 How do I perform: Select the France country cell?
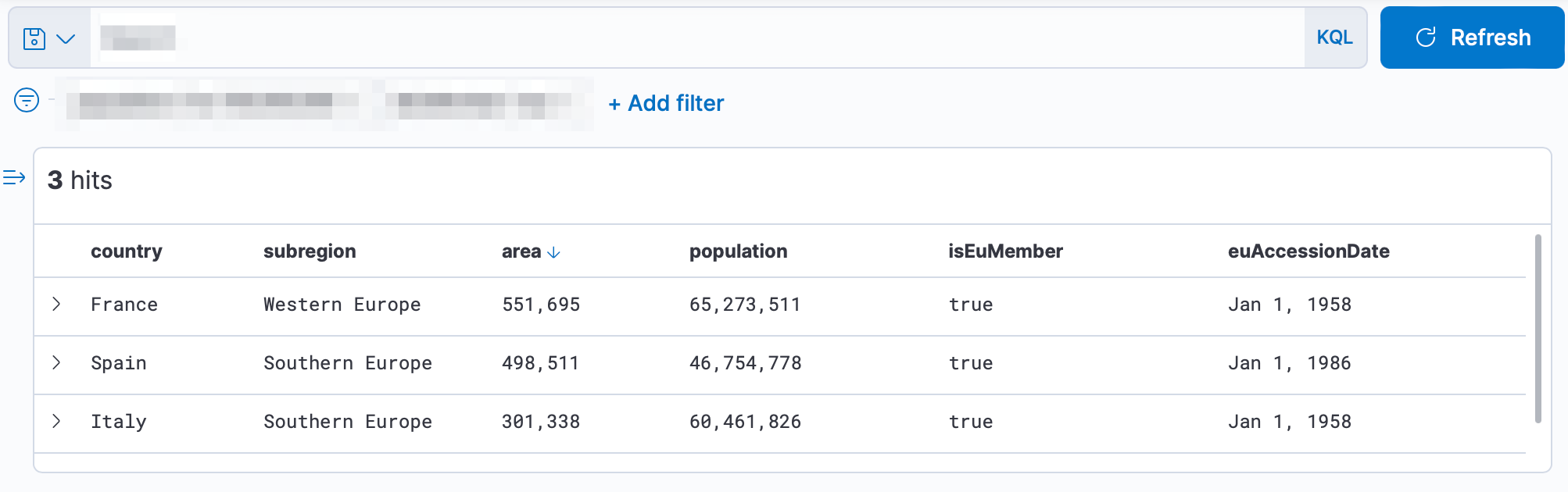click(124, 305)
